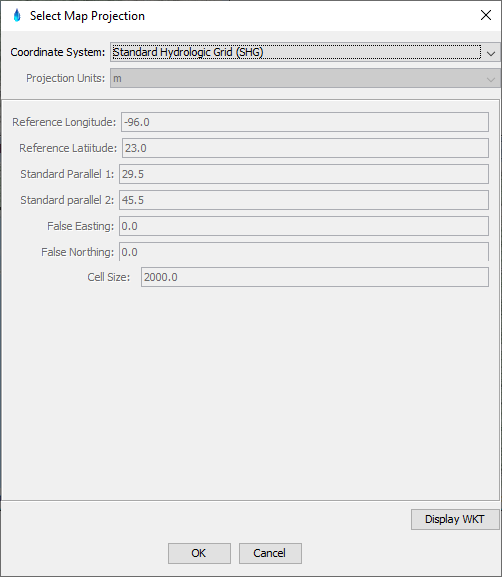
Task: Expand the Projection Units dropdown
Action: point(491,79)
